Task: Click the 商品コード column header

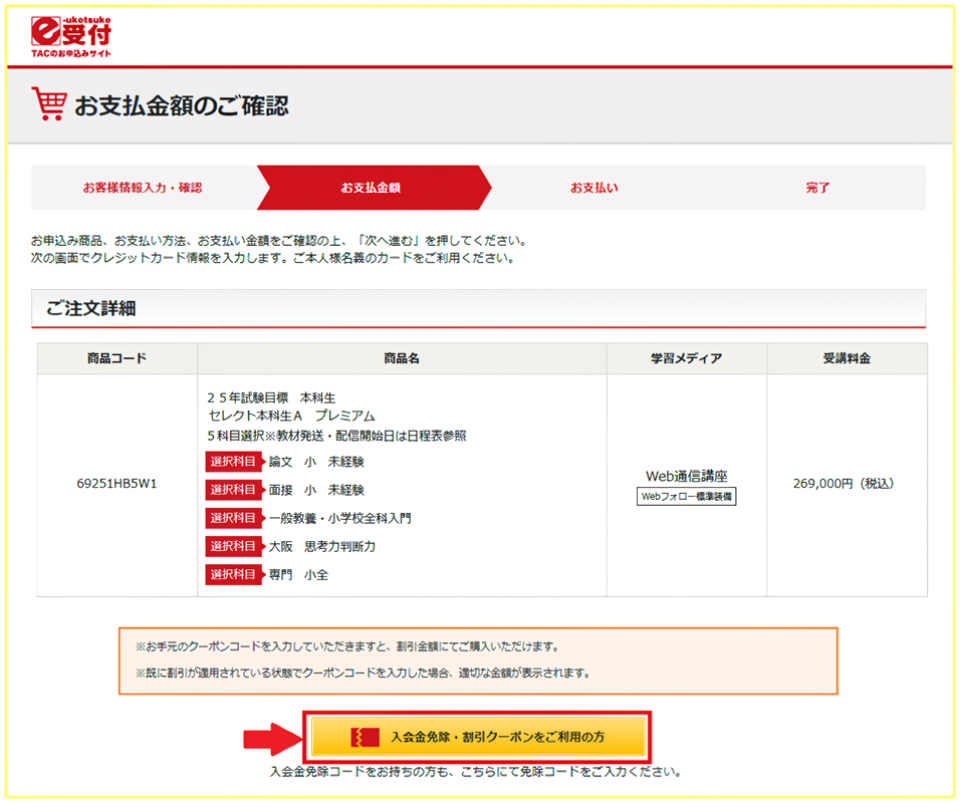Action: click(117, 359)
